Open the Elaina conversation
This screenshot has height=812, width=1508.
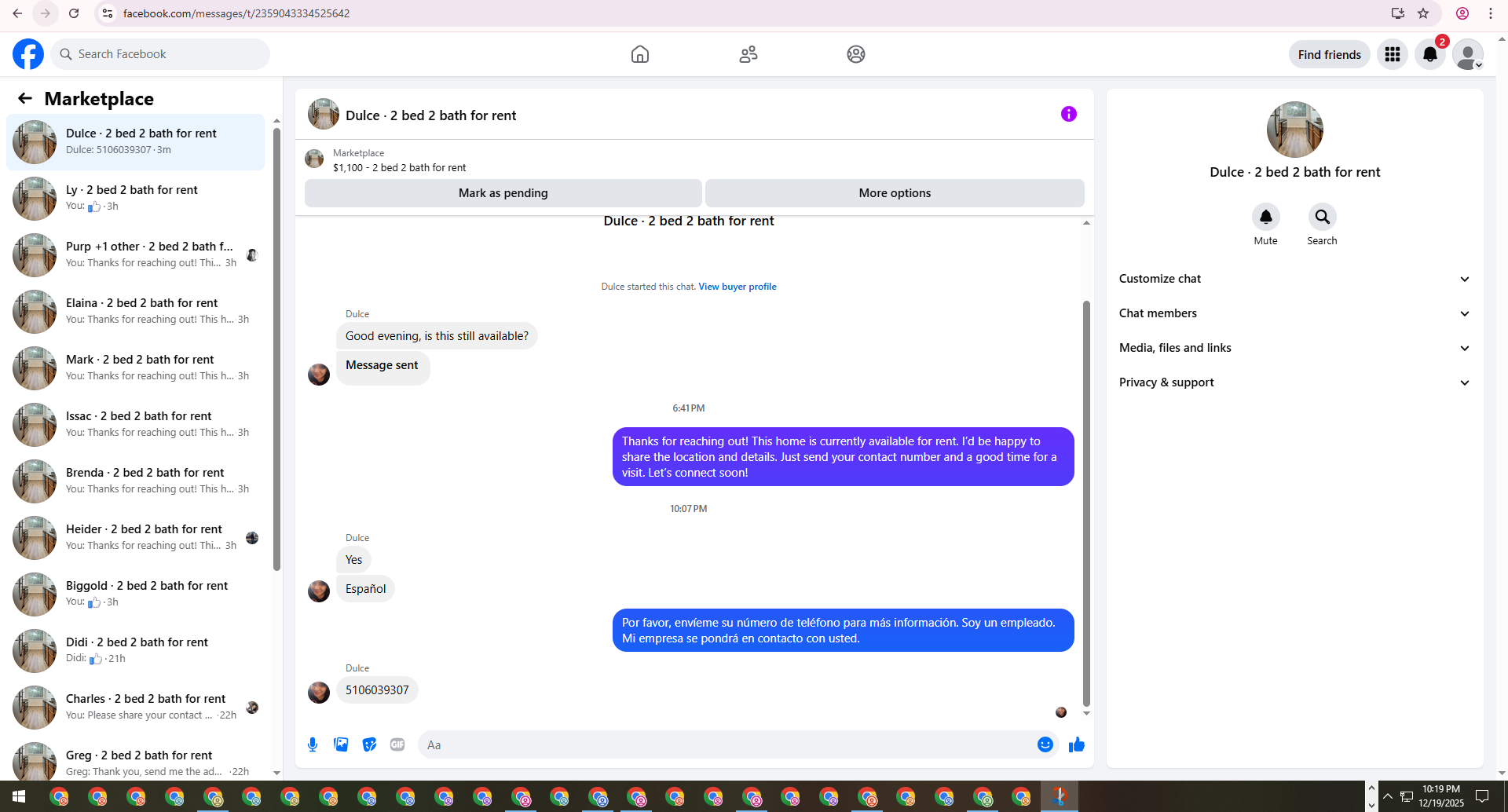pyautogui.click(x=135, y=312)
